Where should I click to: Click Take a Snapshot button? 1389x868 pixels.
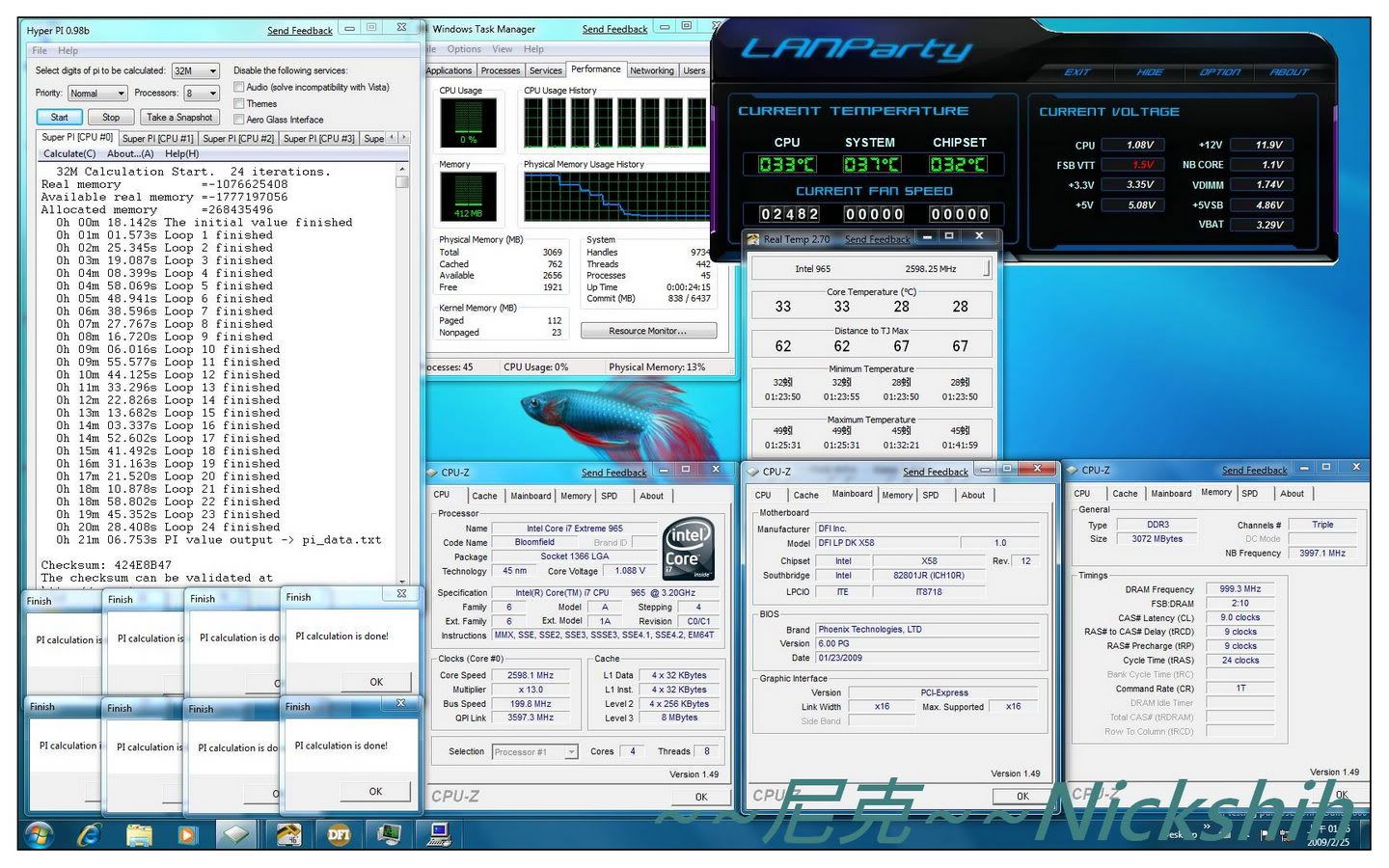[x=178, y=117]
